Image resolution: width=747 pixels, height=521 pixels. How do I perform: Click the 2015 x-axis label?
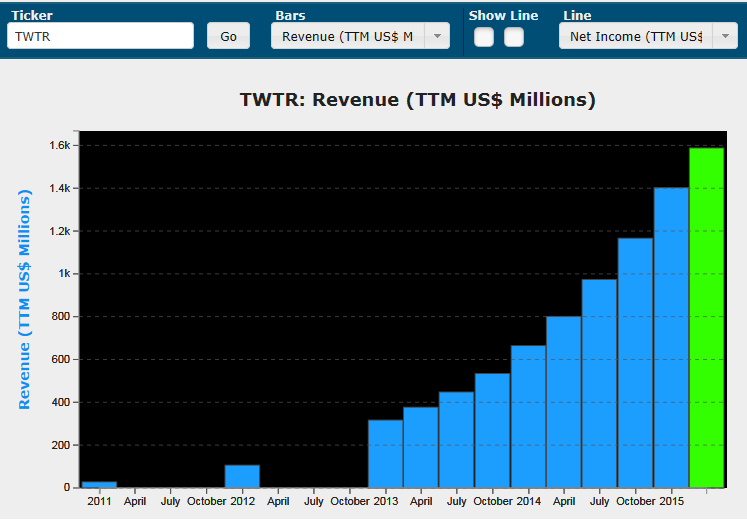point(672,501)
